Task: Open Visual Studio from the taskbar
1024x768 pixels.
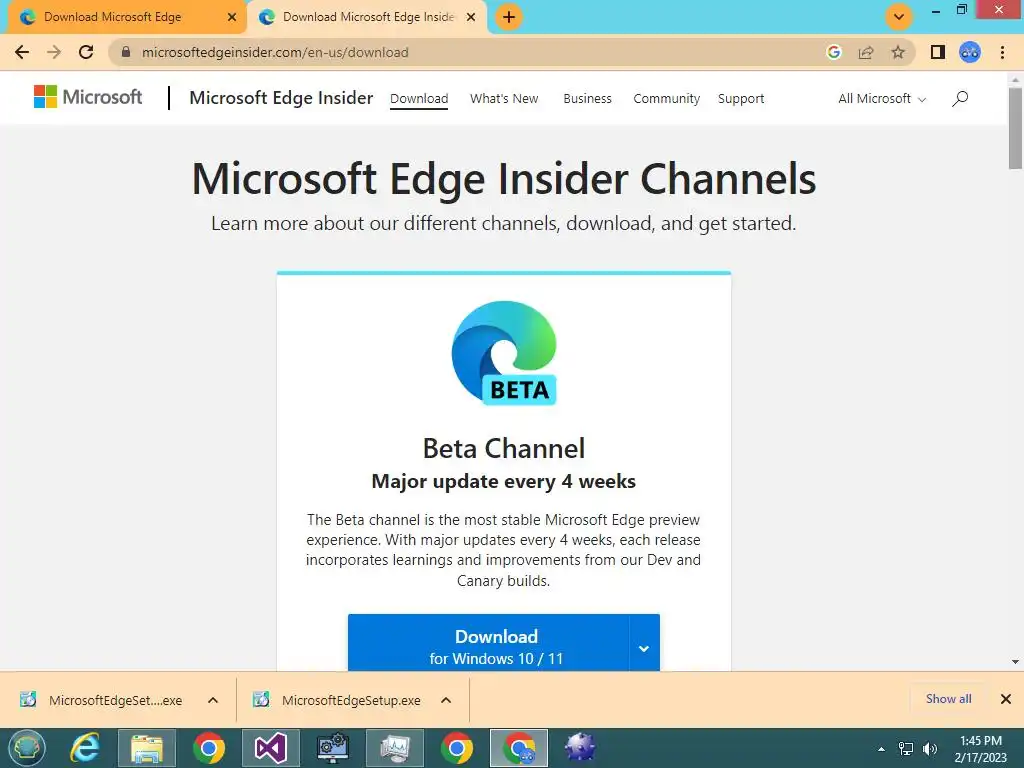Action: point(271,748)
